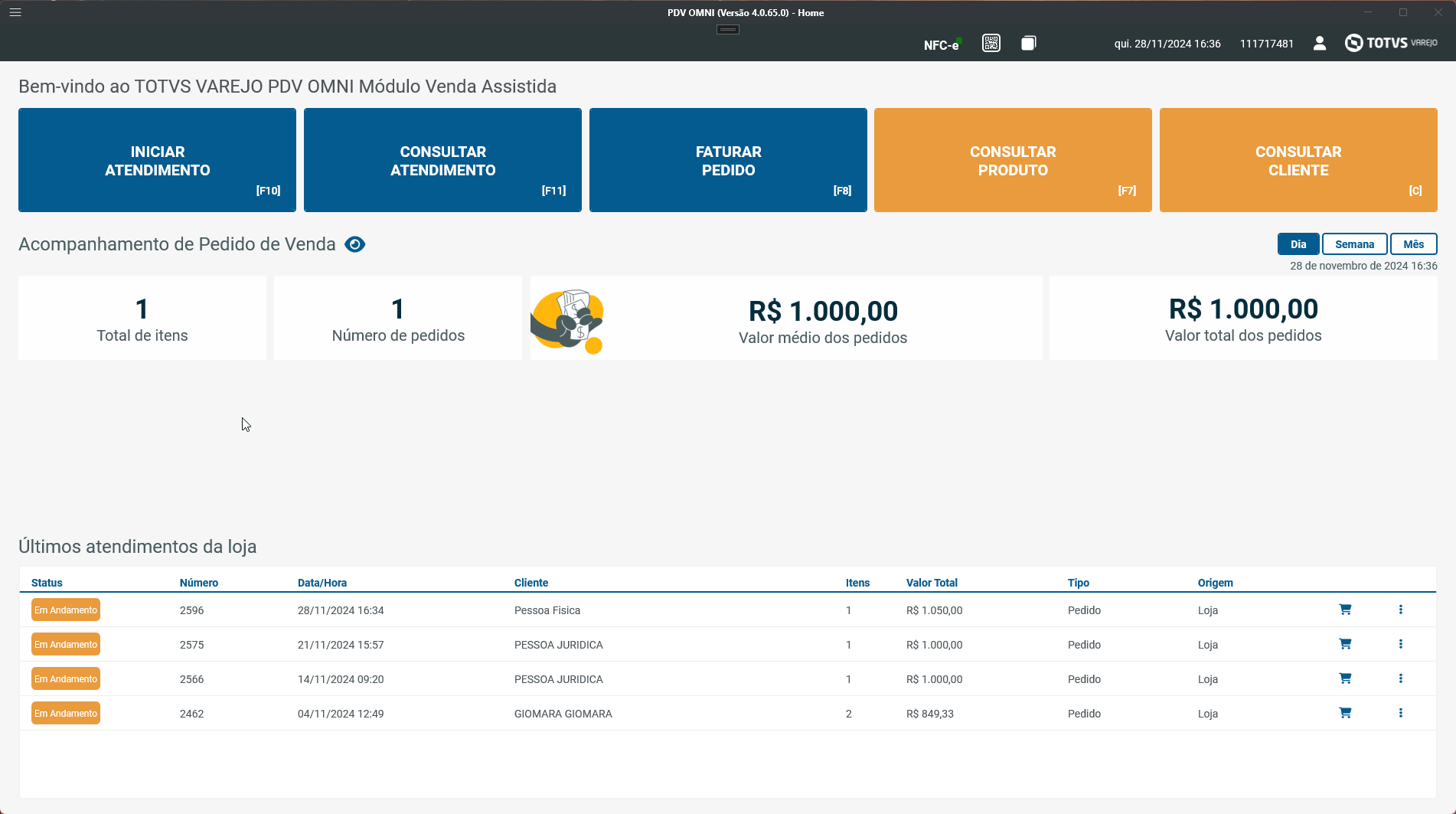Viewport: 1456px width, 814px height.
Task: Maximize the PDV OMNI window
Action: (1403, 12)
